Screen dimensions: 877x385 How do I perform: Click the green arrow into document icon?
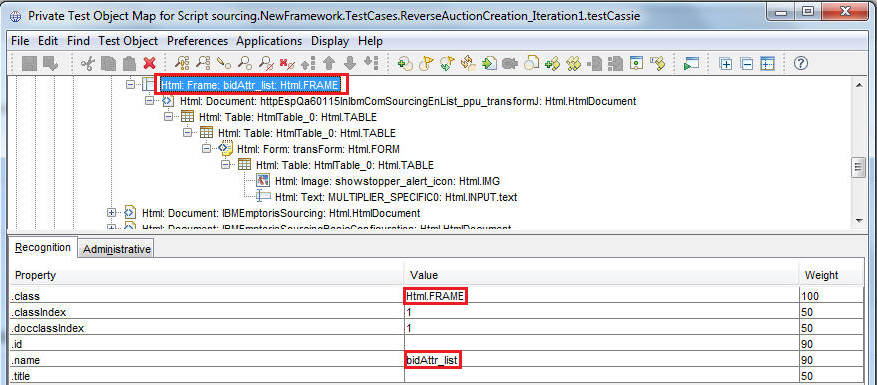coord(489,63)
